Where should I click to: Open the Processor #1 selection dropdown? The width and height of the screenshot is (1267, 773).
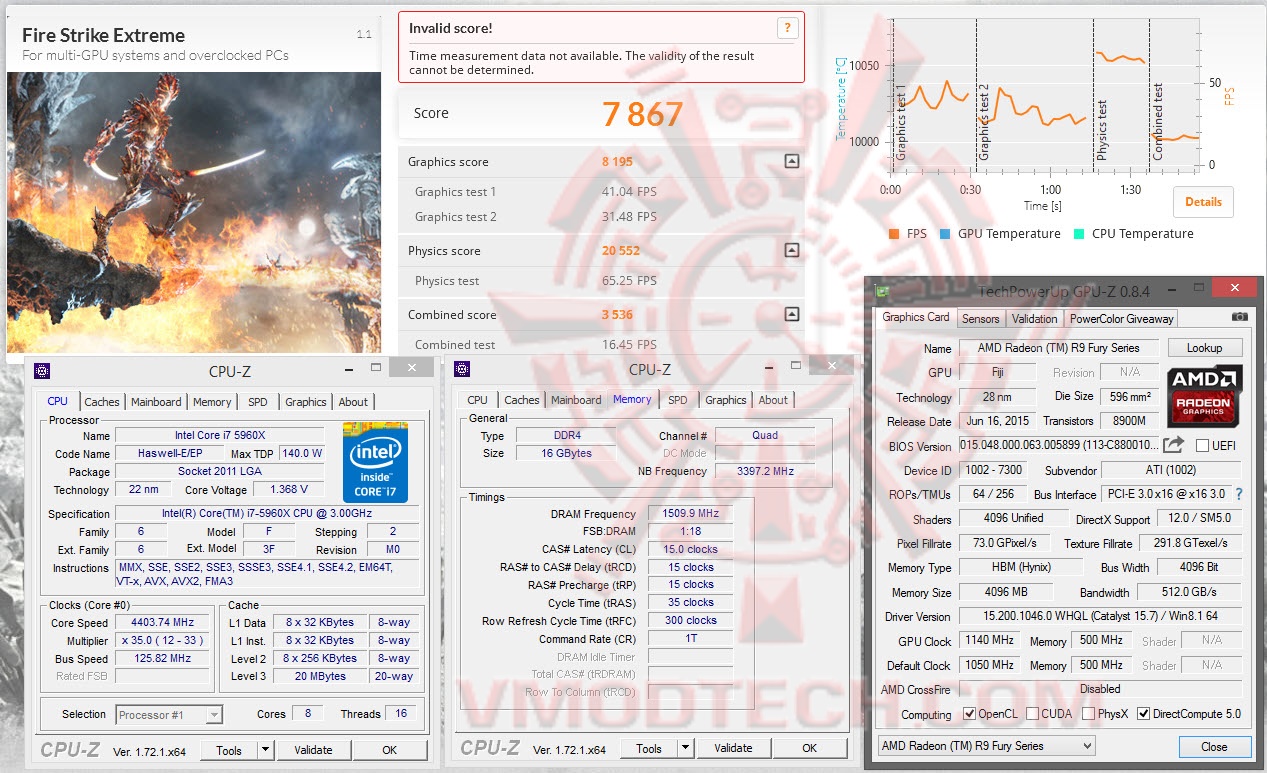tap(169, 715)
